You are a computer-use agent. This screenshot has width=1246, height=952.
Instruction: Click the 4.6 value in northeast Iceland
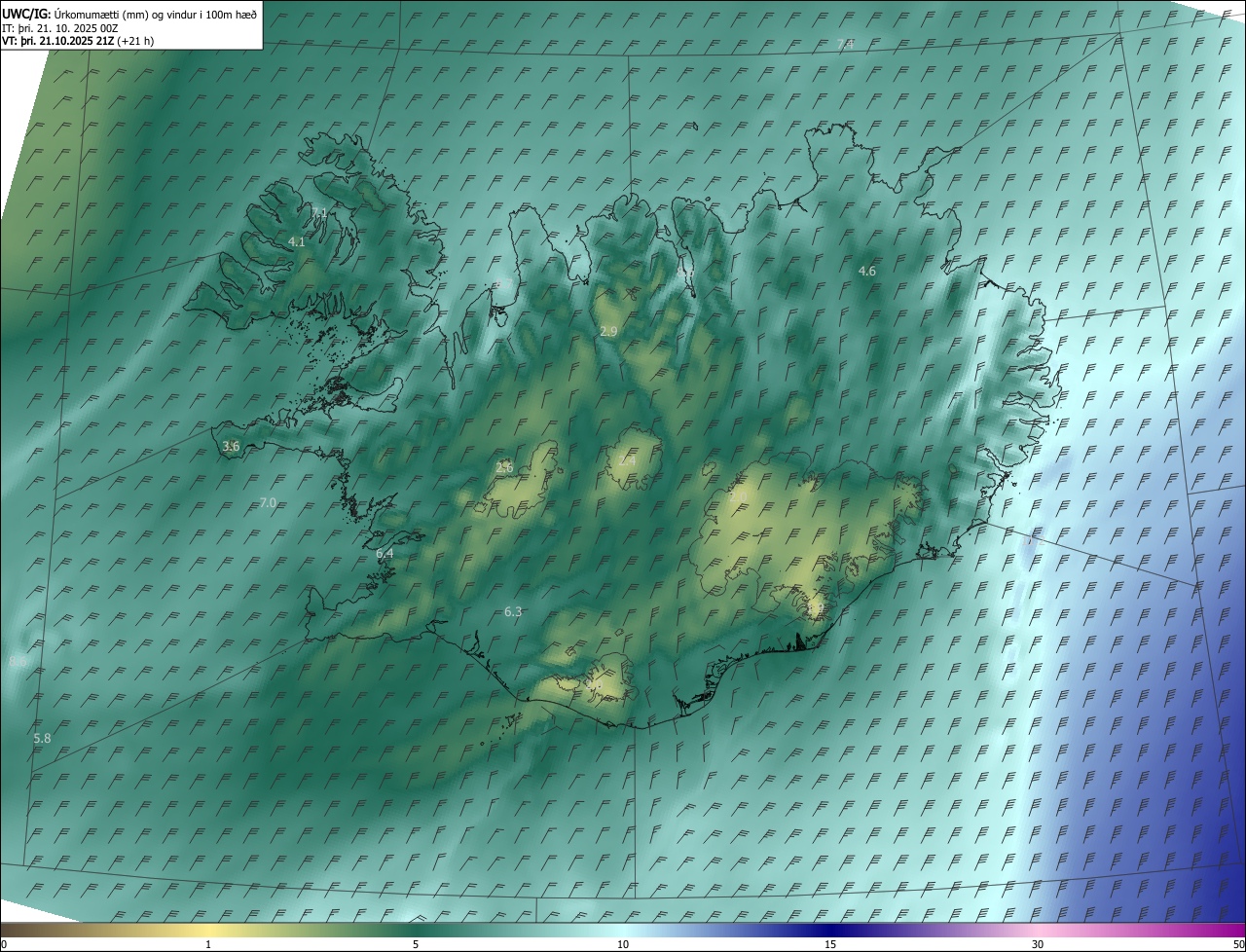867,271
